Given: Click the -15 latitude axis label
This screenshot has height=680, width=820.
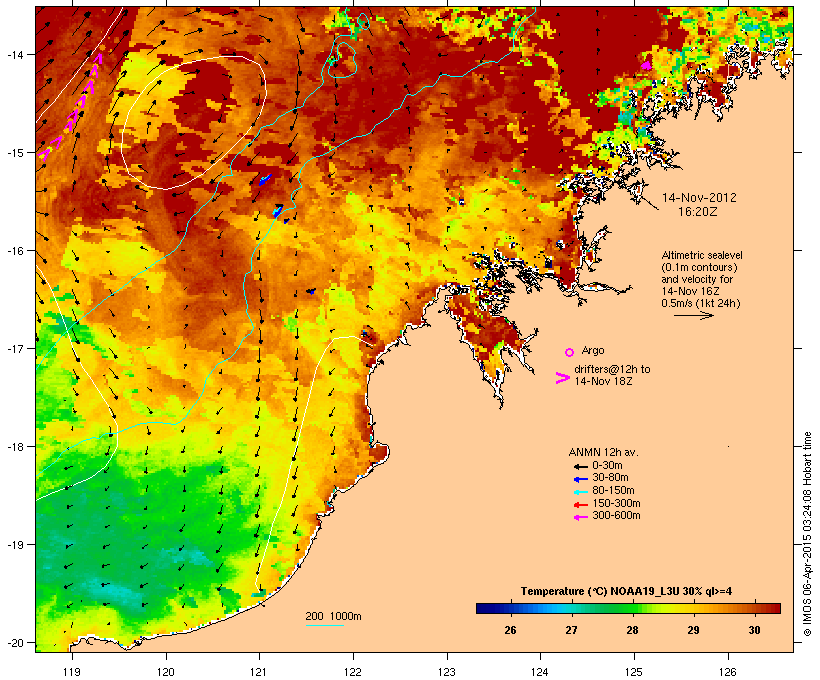Looking at the screenshot, I should [x=15, y=153].
